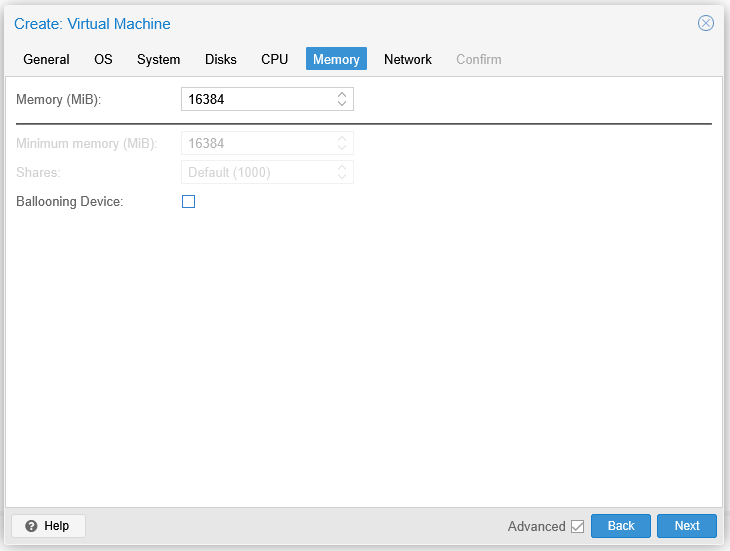Open the Network tab

[408, 59]
